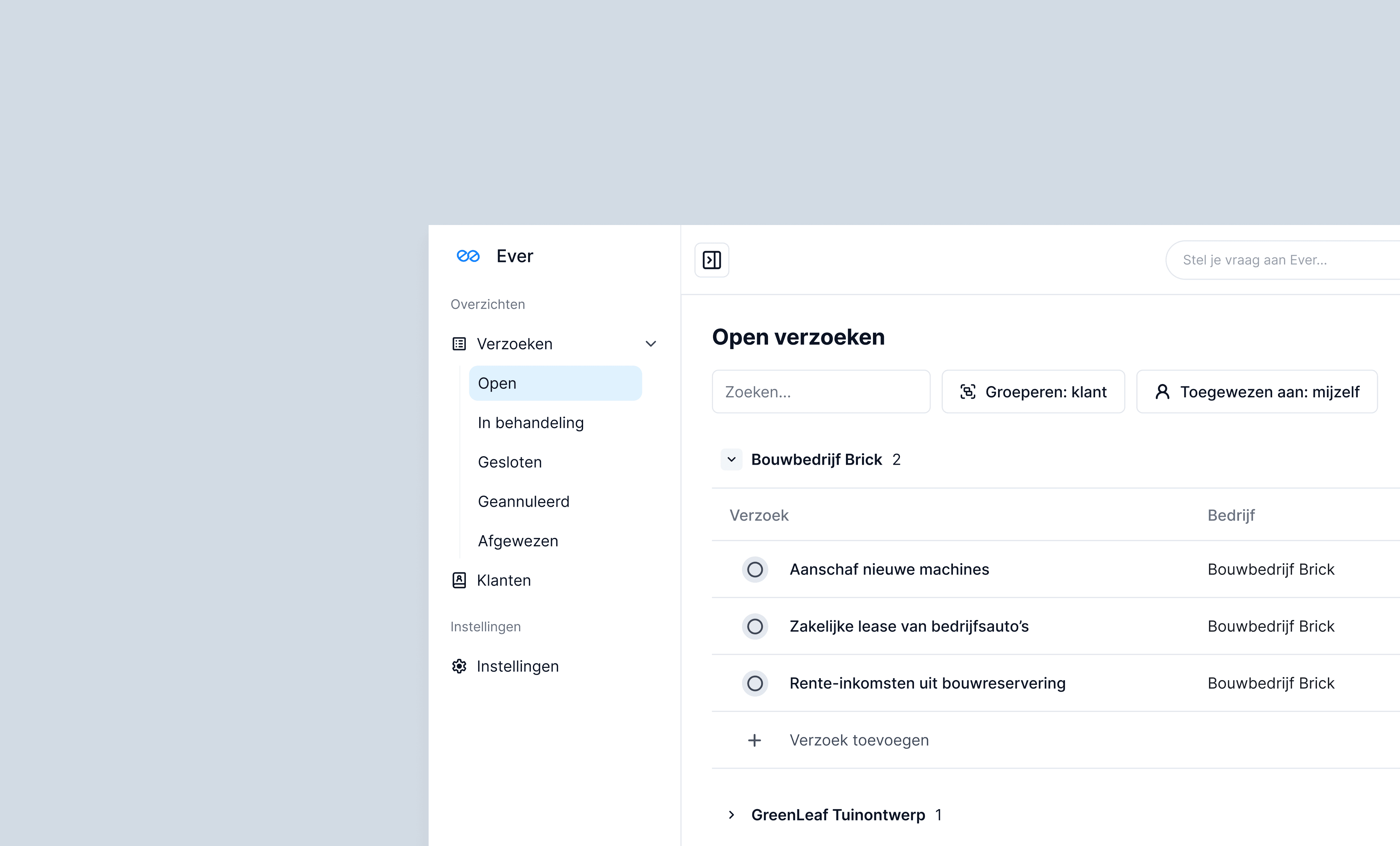The image size is (1400, 846).
Task: Collapse the Bouwbedrijf Brick group
Action: point(732,459)
